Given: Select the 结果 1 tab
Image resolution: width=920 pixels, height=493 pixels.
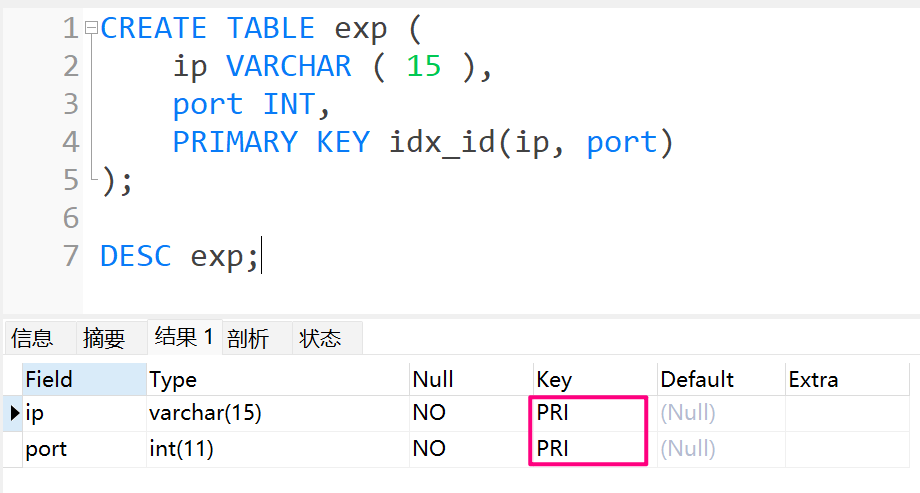Looking at the screenshot, I should 184,338.
